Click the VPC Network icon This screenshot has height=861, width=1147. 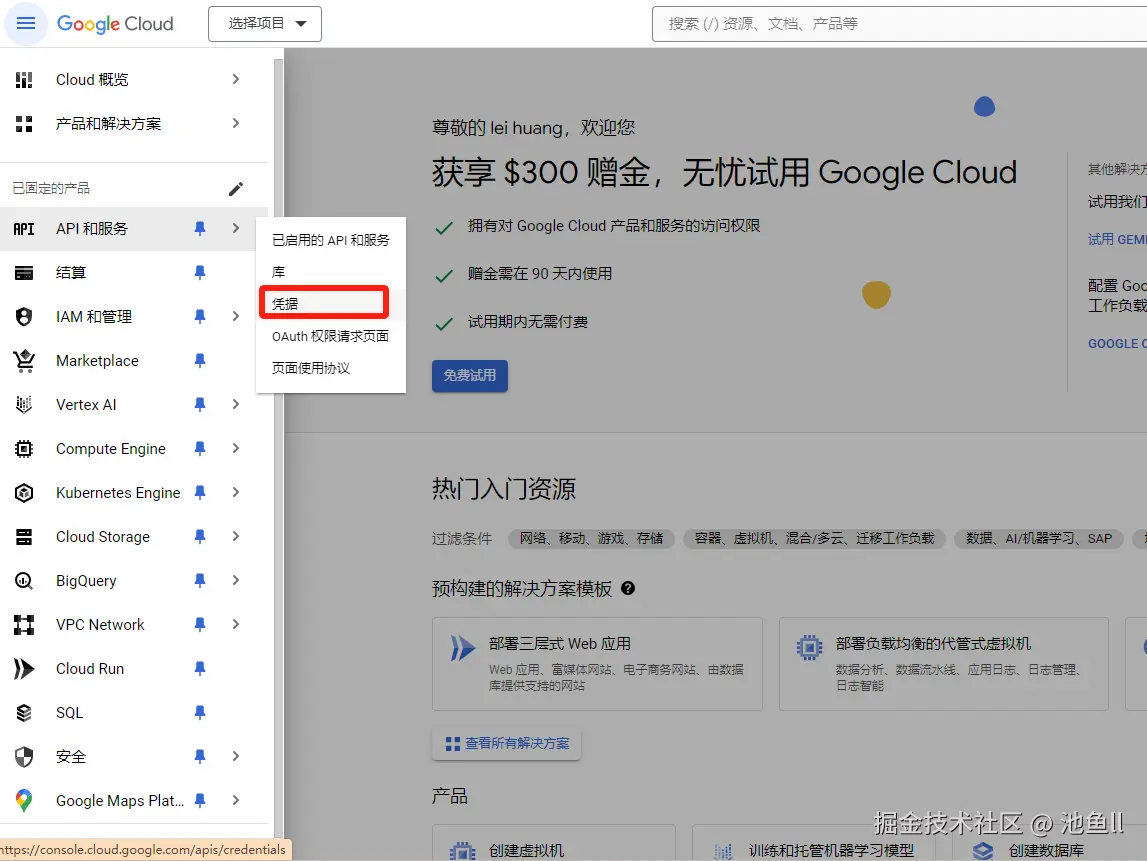[24, 625]
